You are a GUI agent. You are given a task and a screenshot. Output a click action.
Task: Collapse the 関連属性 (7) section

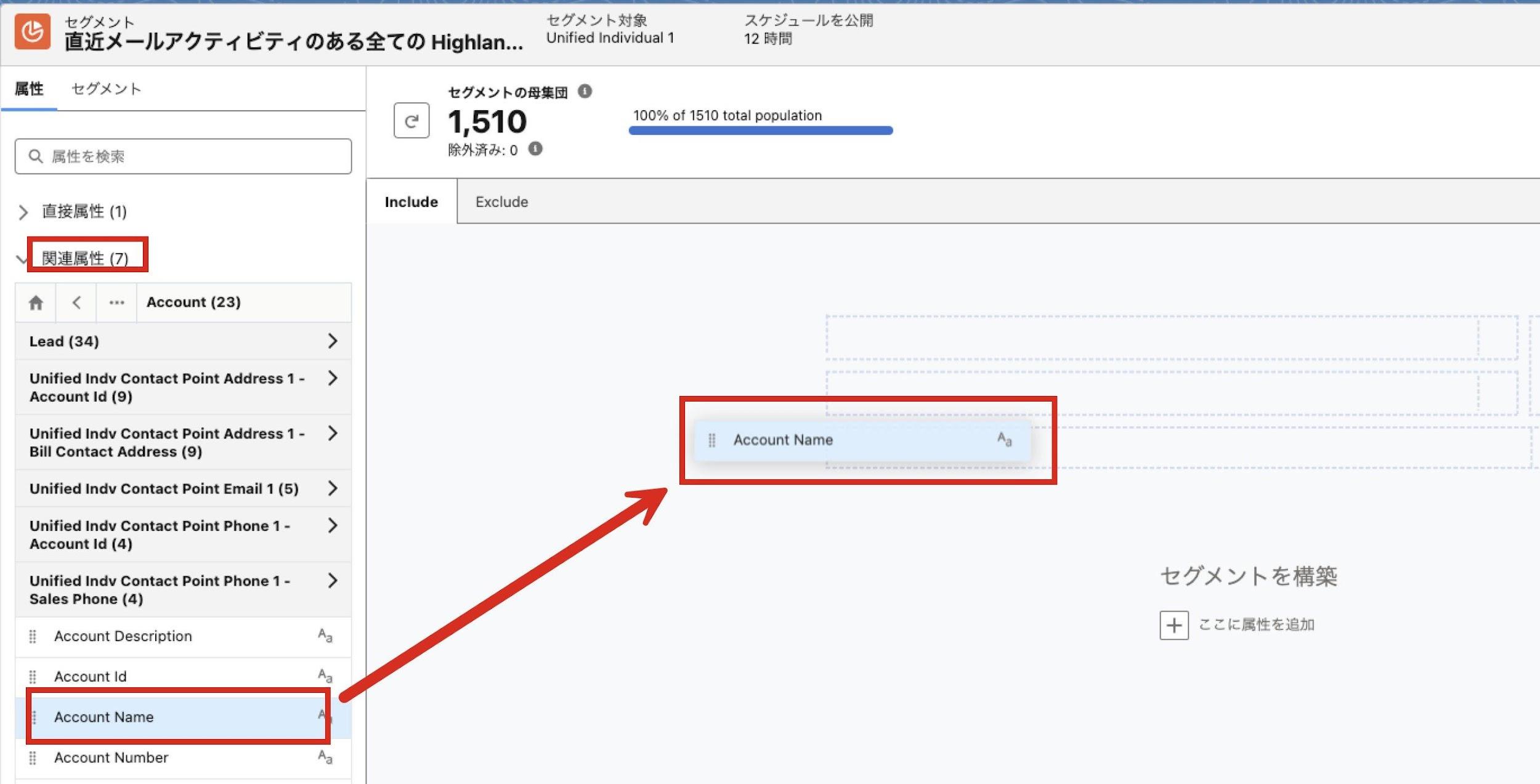point(22,259)
